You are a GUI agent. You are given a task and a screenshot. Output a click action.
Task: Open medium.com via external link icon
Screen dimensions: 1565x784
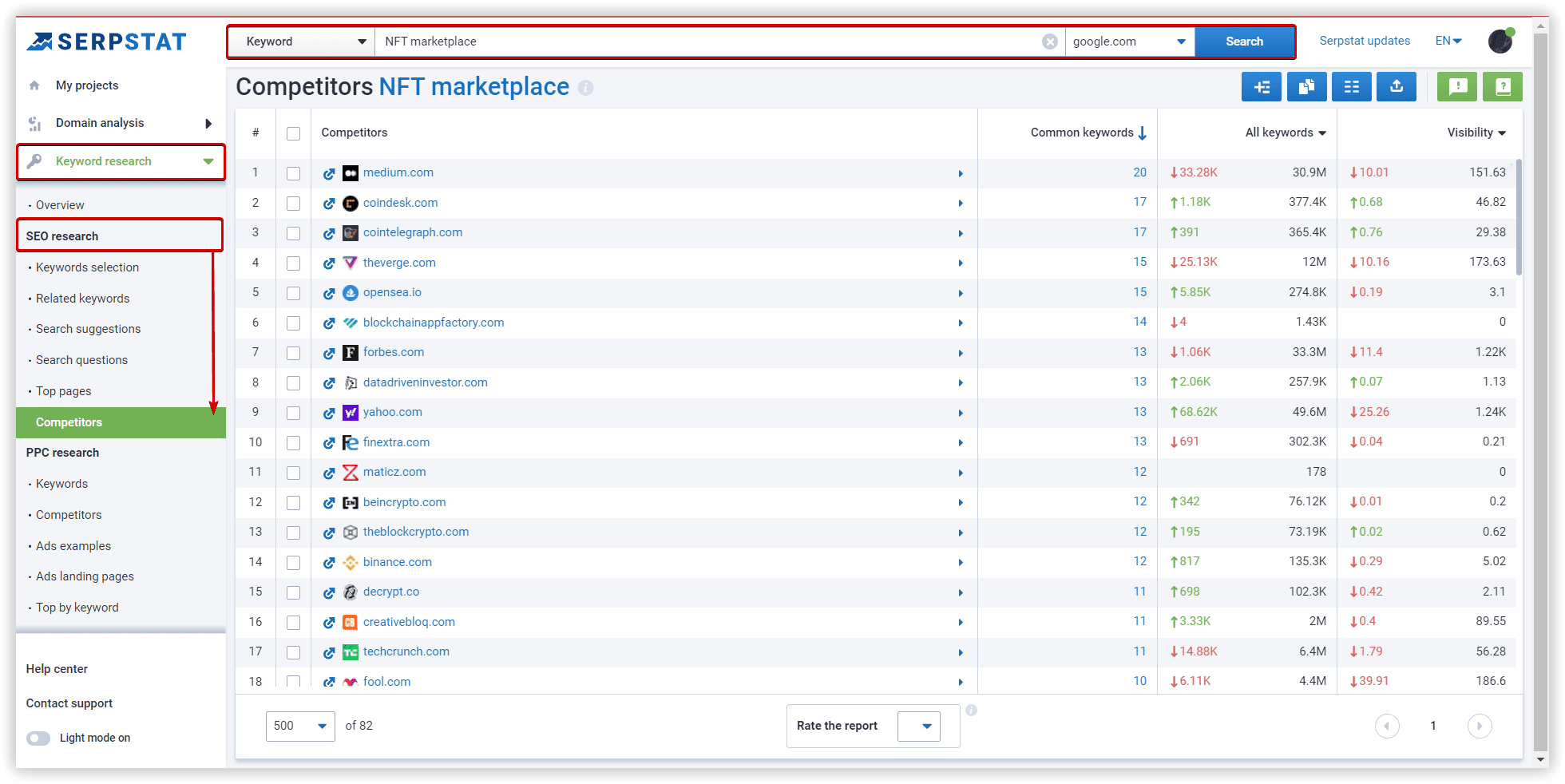click(x=329, y=173)
